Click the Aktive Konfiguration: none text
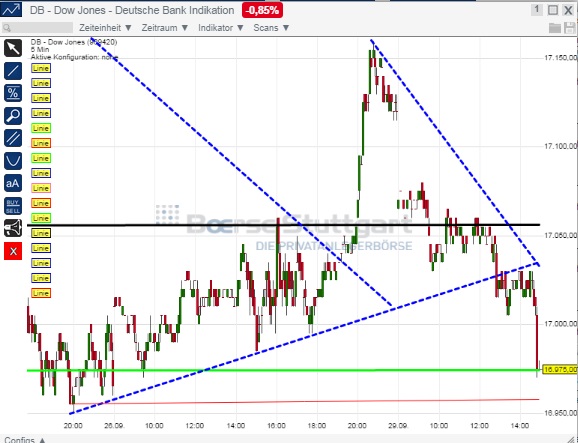Screen dimensions: 578x443 pos(74,57)
